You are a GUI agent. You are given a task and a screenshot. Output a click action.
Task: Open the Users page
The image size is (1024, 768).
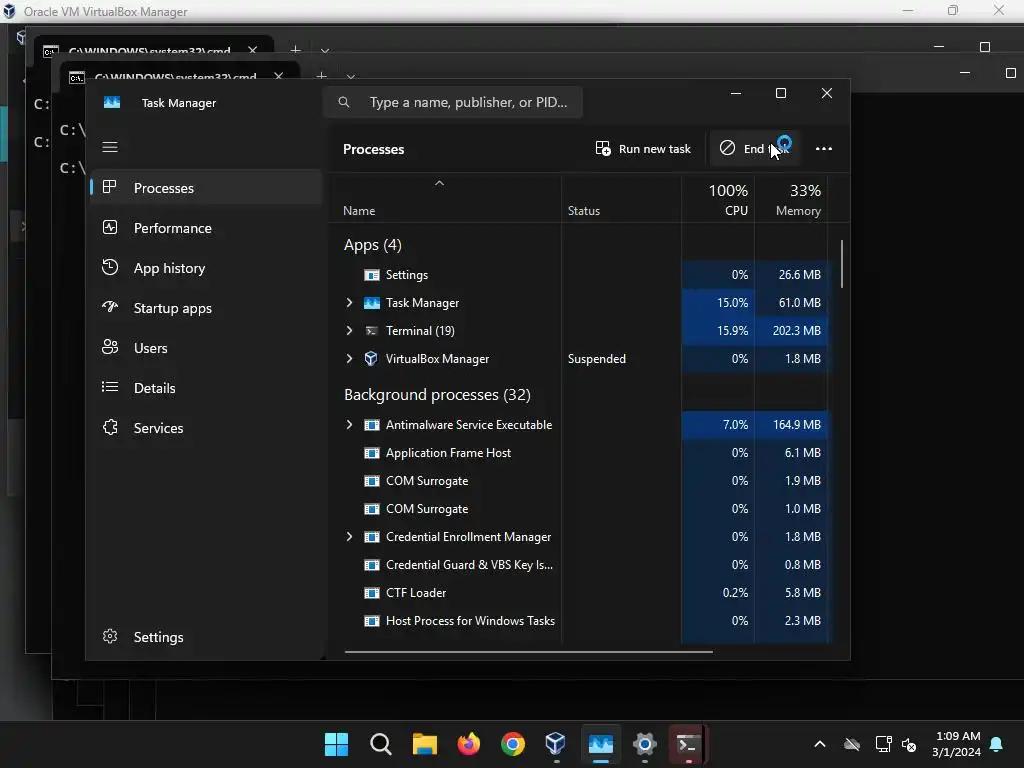[x=206, y=348]
